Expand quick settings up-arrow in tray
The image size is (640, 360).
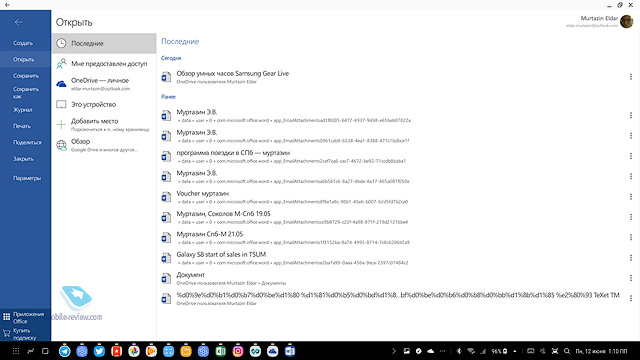tap(515, 351)
